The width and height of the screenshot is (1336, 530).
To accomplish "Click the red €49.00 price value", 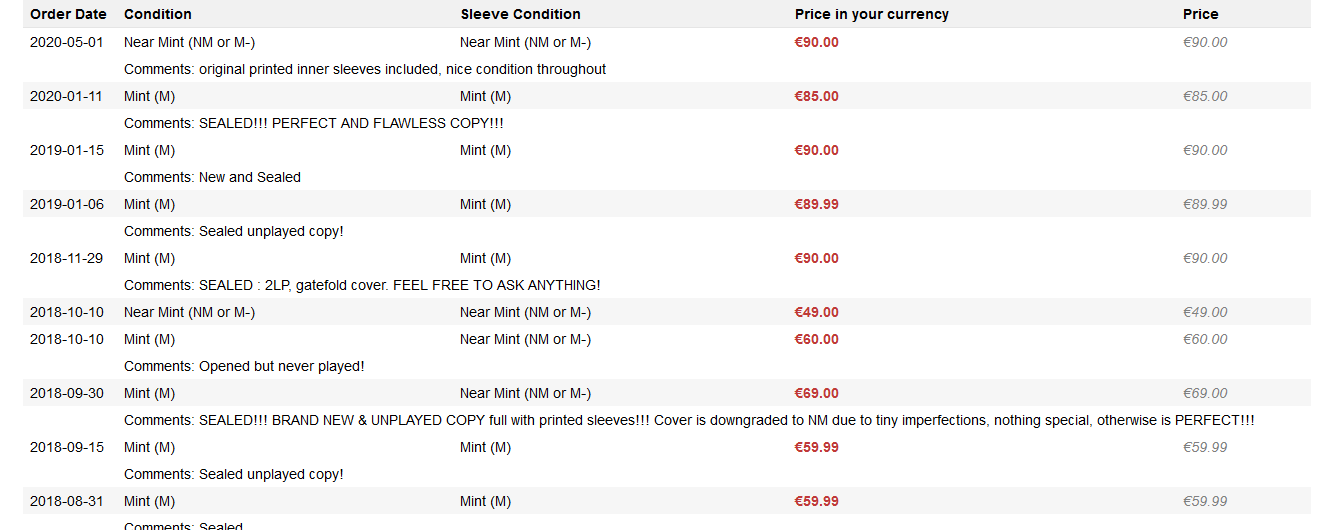I will (x=816, y=312).
